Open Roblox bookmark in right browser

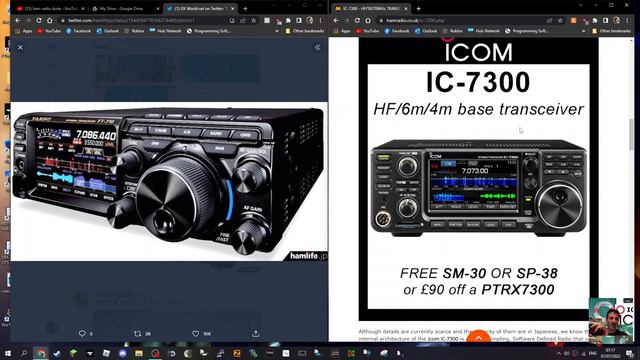452,31
